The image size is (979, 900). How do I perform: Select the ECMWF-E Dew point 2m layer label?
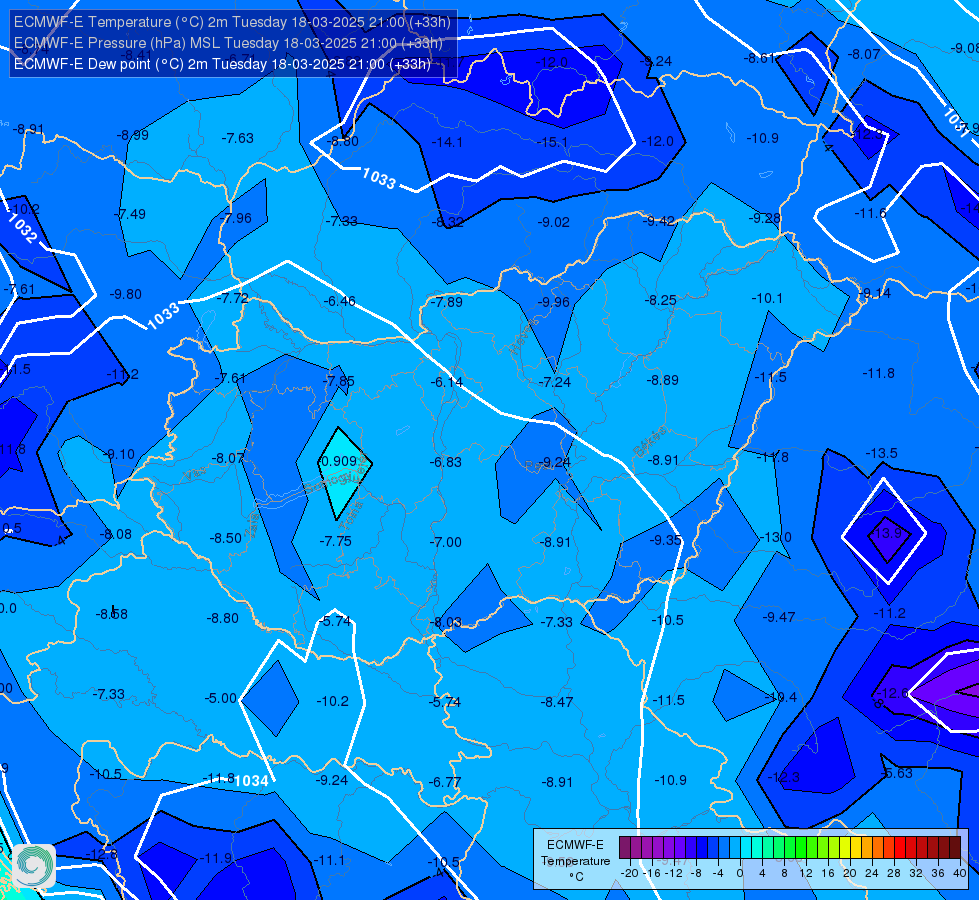(222, 64)
